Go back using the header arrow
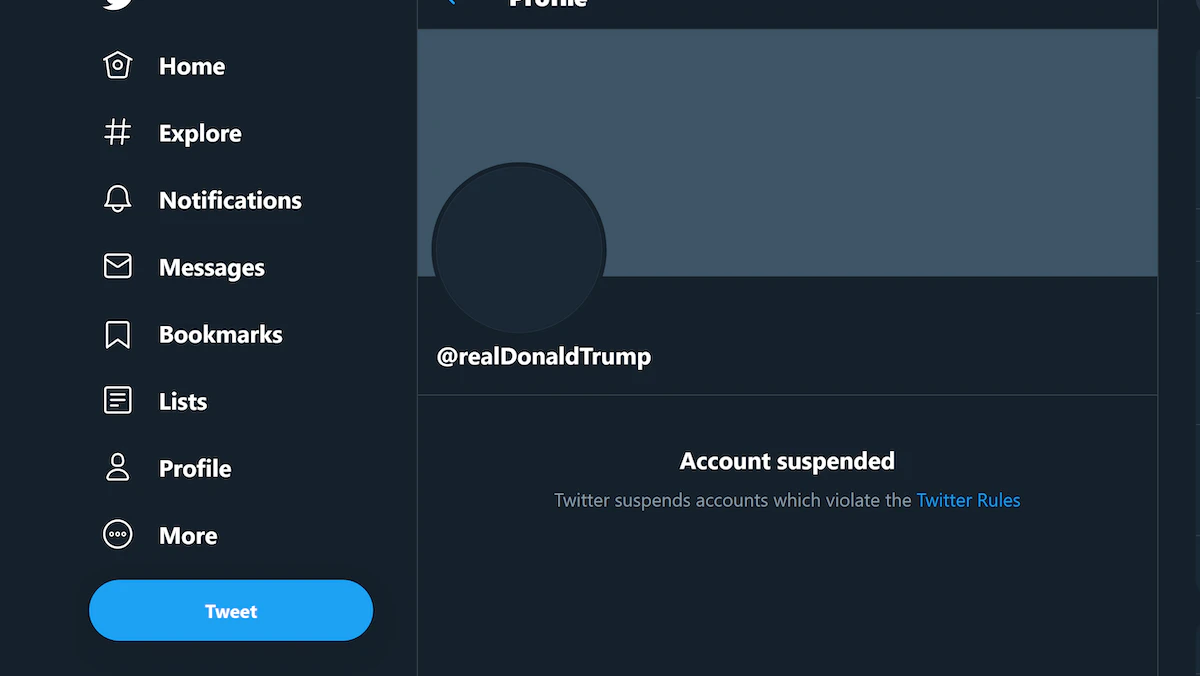1200x676 pixels. pyautogui.click(x=452, y=3)
